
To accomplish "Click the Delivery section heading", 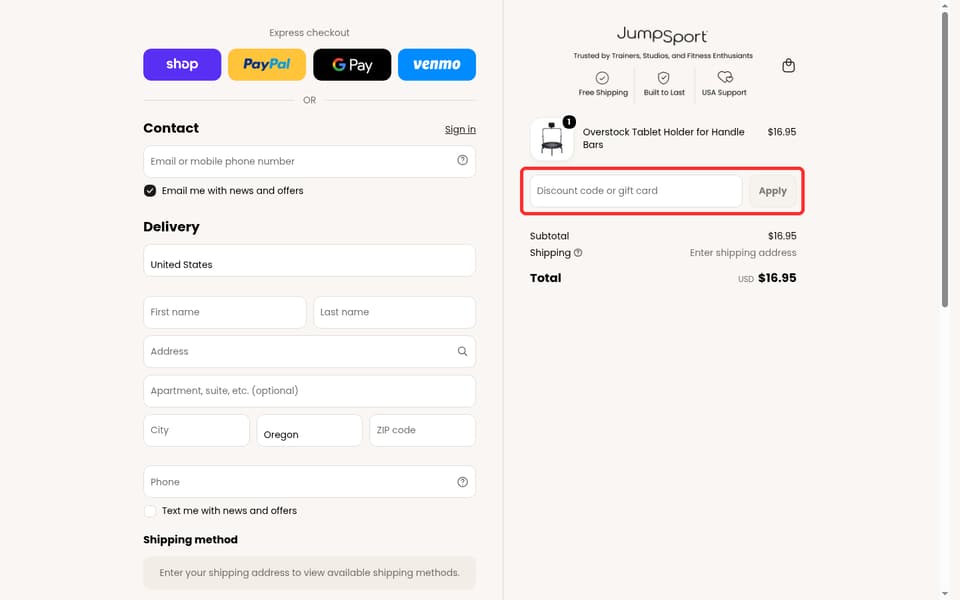I will click(171, 227).
